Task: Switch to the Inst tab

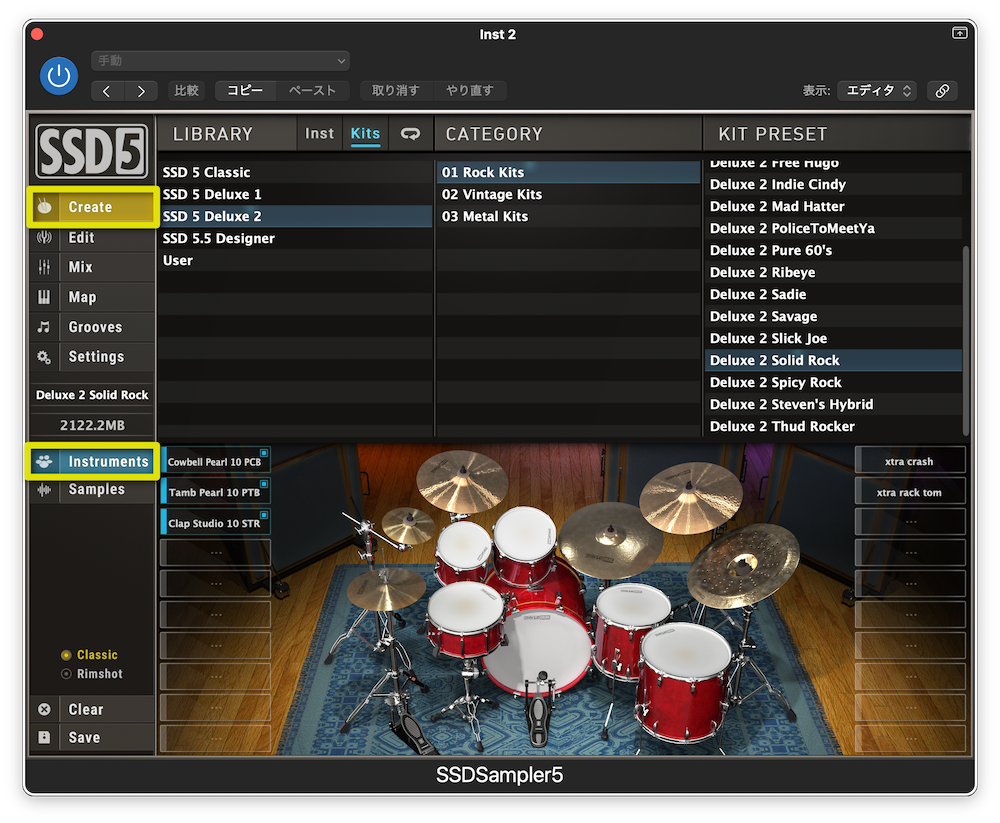Action: [x=319, y=133]
